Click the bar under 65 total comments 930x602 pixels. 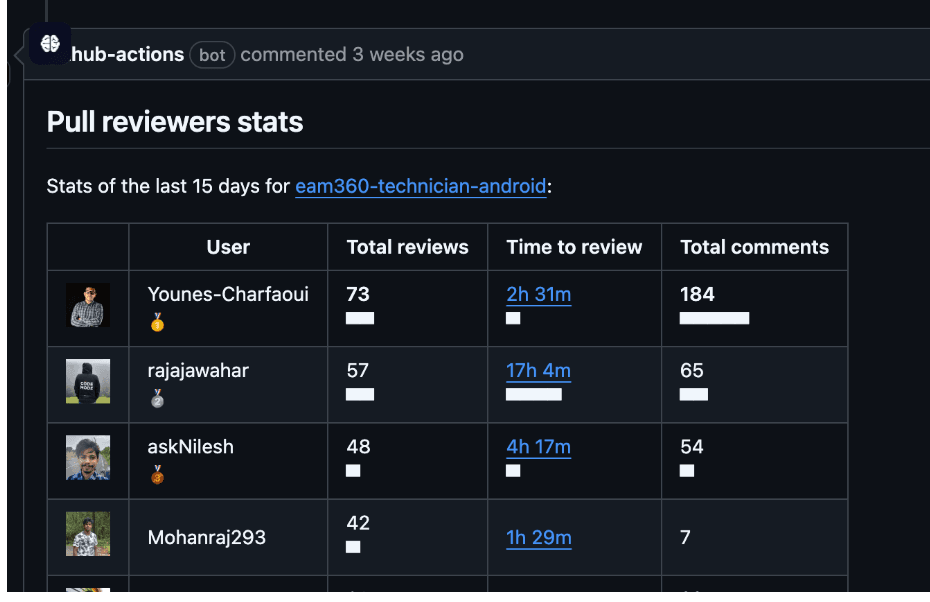coord(693,394)
